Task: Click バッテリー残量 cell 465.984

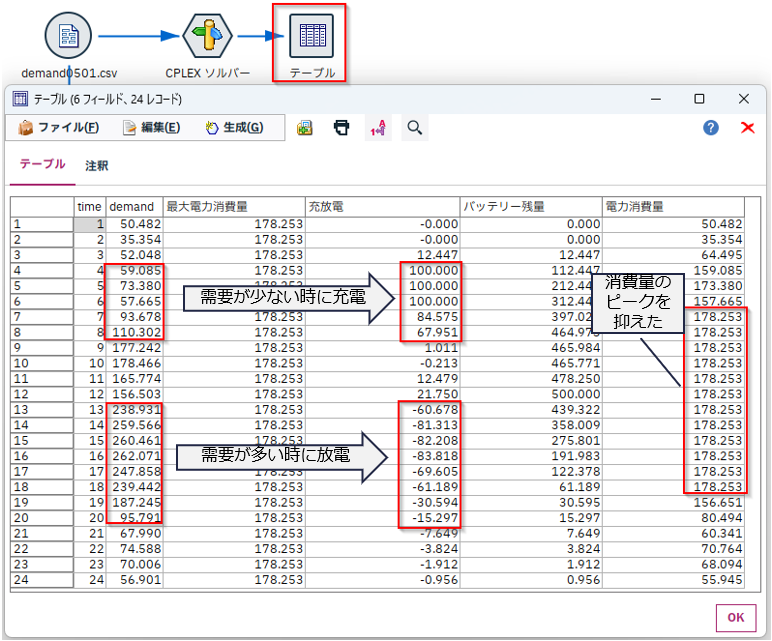Action: coord(531,348)
